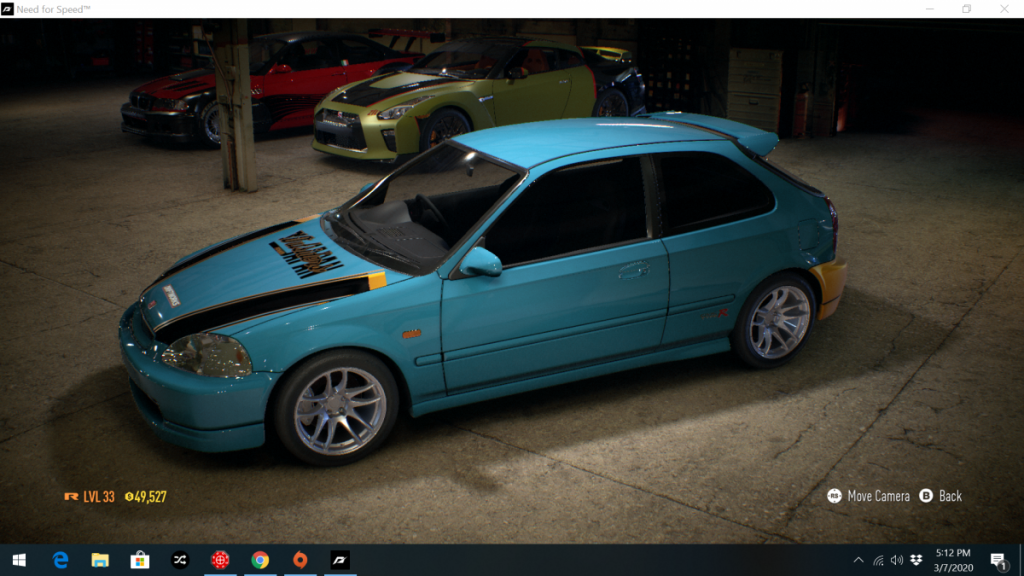Click the Move Camera prompt
The height and width of the screenshot is (576, 1024).
tap(869, 496)
